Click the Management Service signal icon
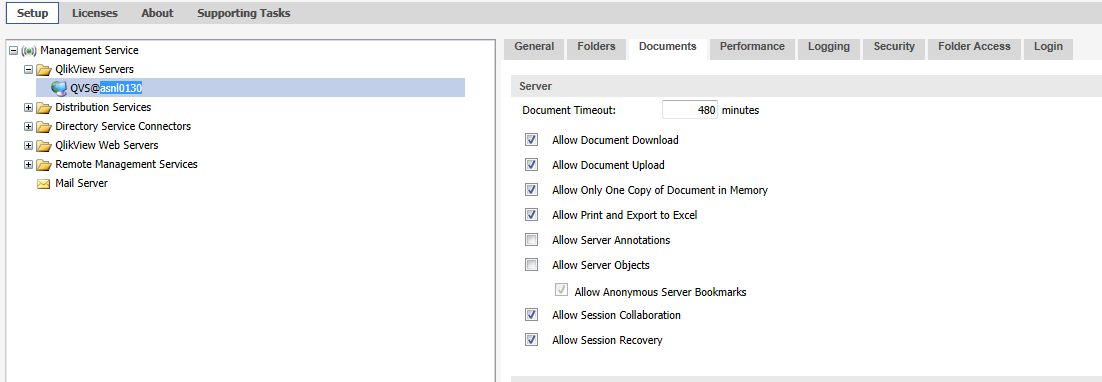Viewport: 1102px width, 382px height. 29,51
